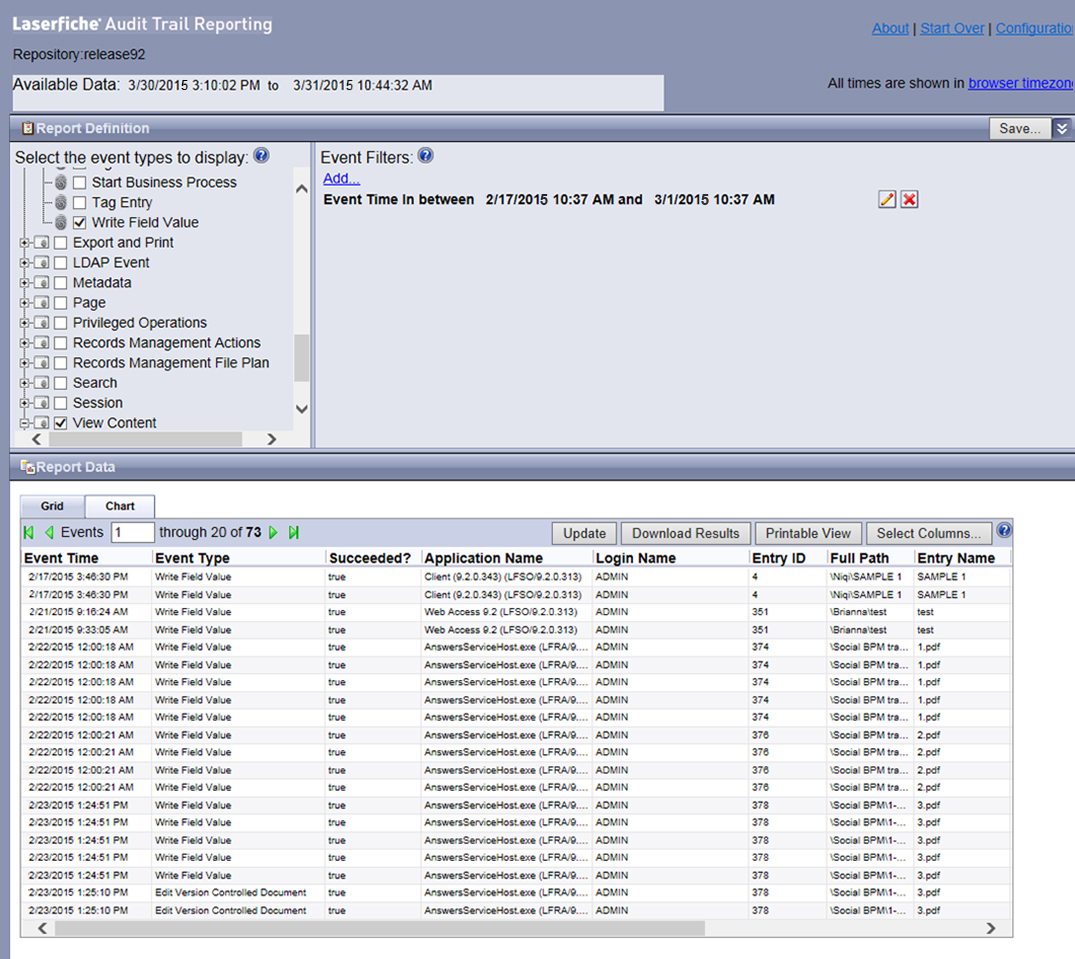Viewport: 1075px width, 959px height.
Task: Switch to the Grid tab
Action: click(x=52, y=506)
